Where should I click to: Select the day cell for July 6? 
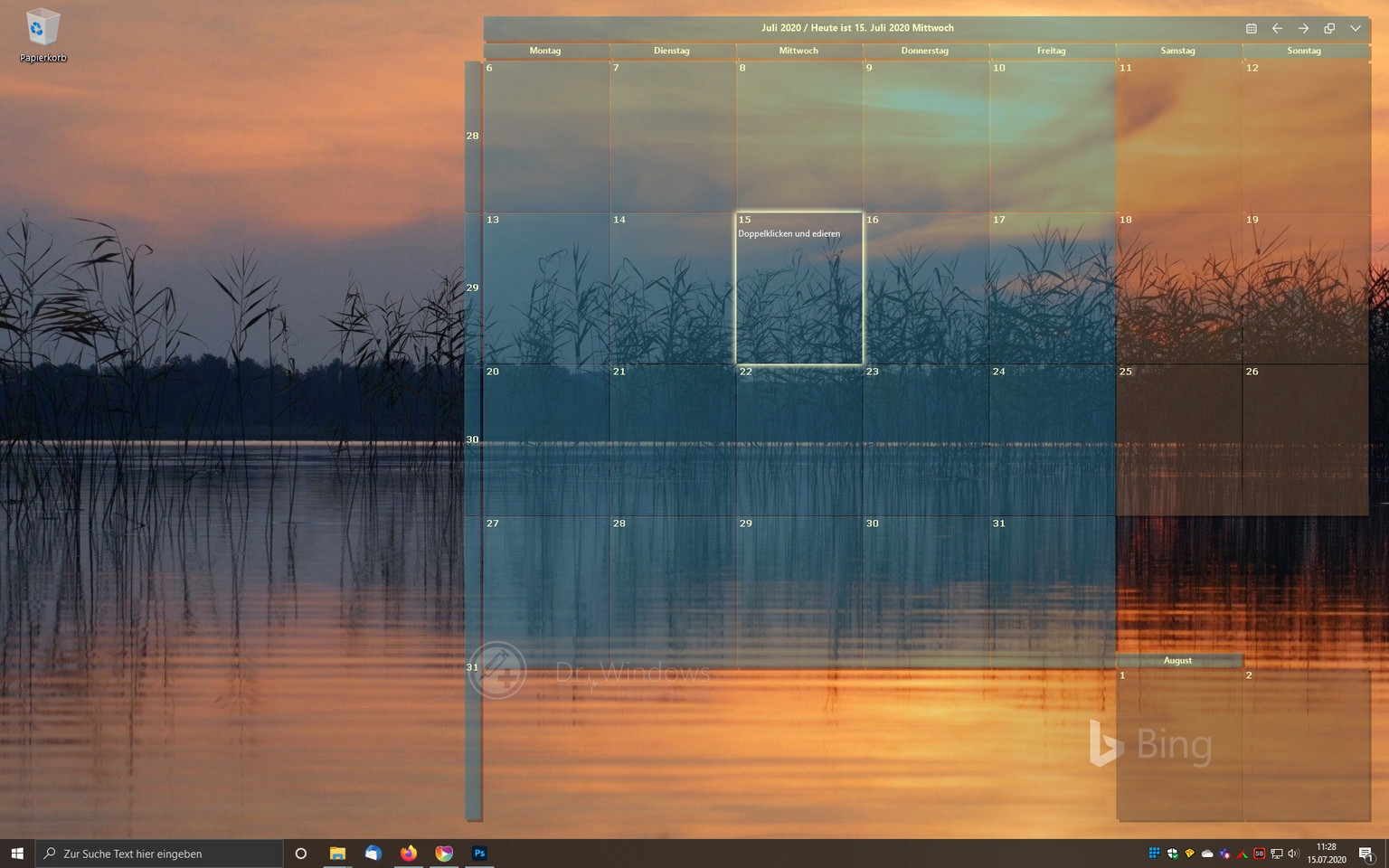(546, 137)
